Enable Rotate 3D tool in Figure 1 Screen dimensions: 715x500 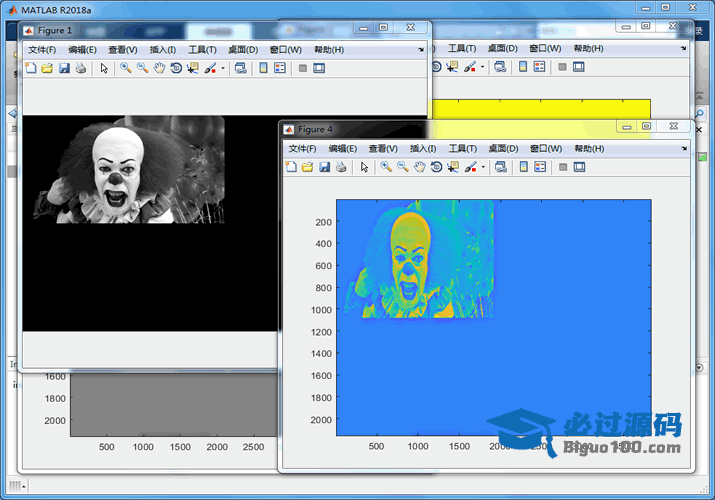176,68
